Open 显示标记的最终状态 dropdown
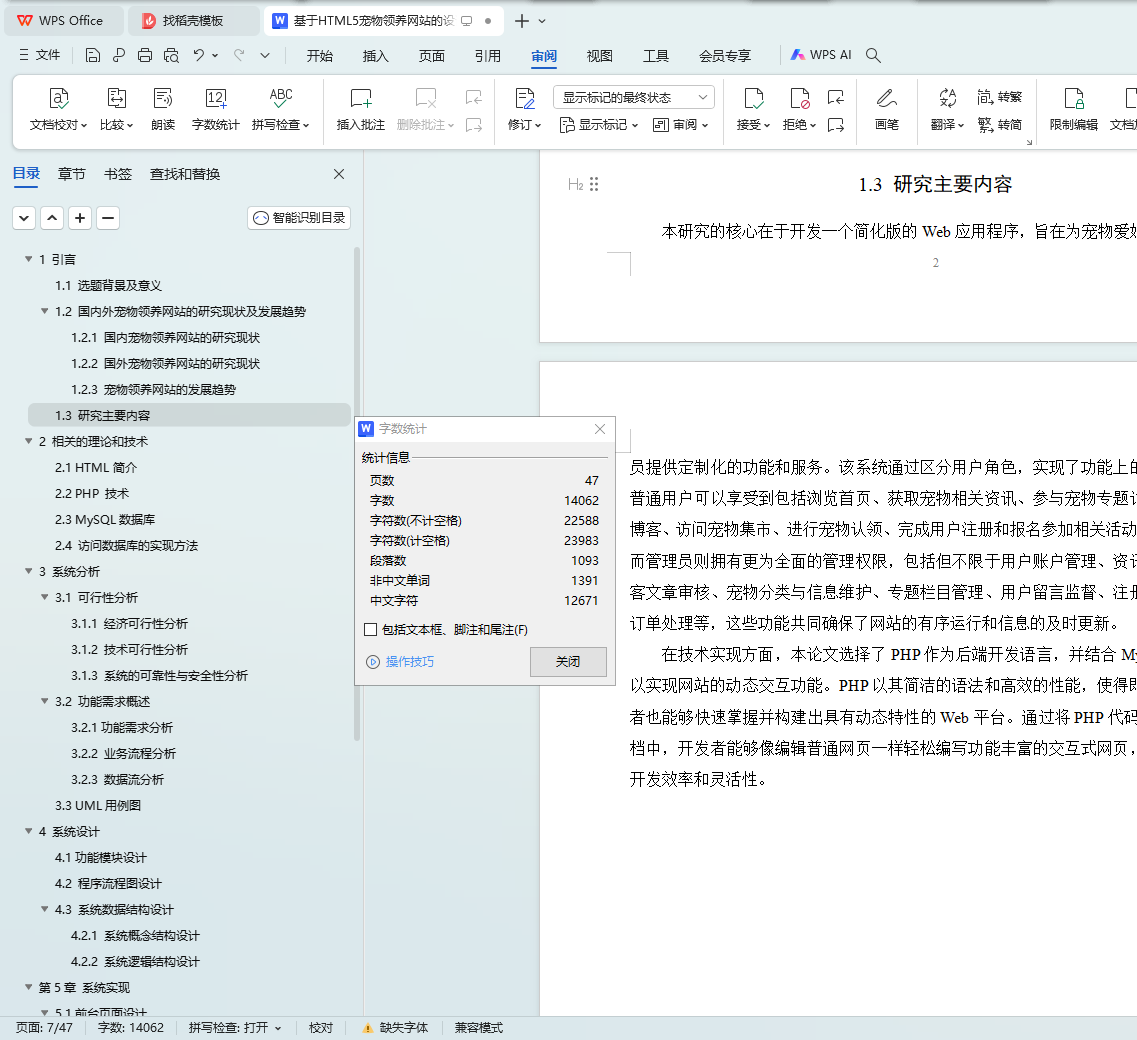 coord(634,97)
